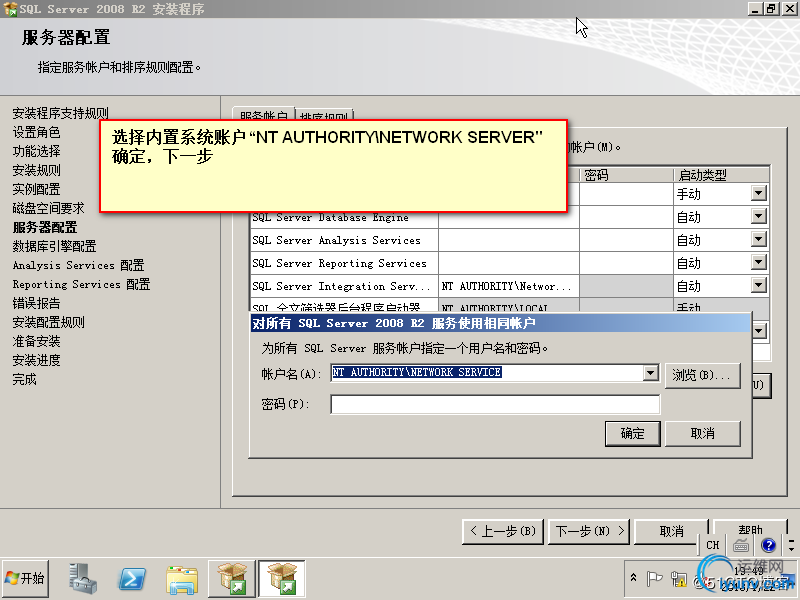Click sidebar step 实例配置
The width and height of the screenshot is (800, 600).
36,189
